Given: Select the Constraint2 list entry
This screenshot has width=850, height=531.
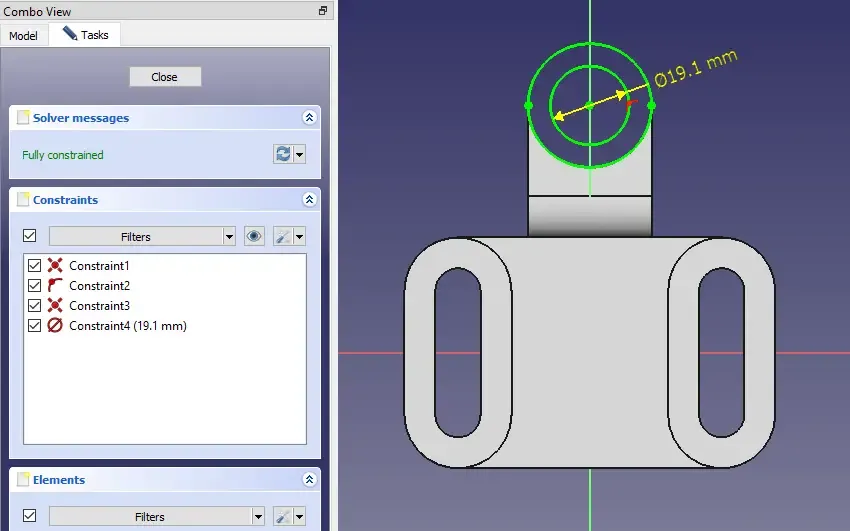Looking at the screenshot, I should 99,286.
